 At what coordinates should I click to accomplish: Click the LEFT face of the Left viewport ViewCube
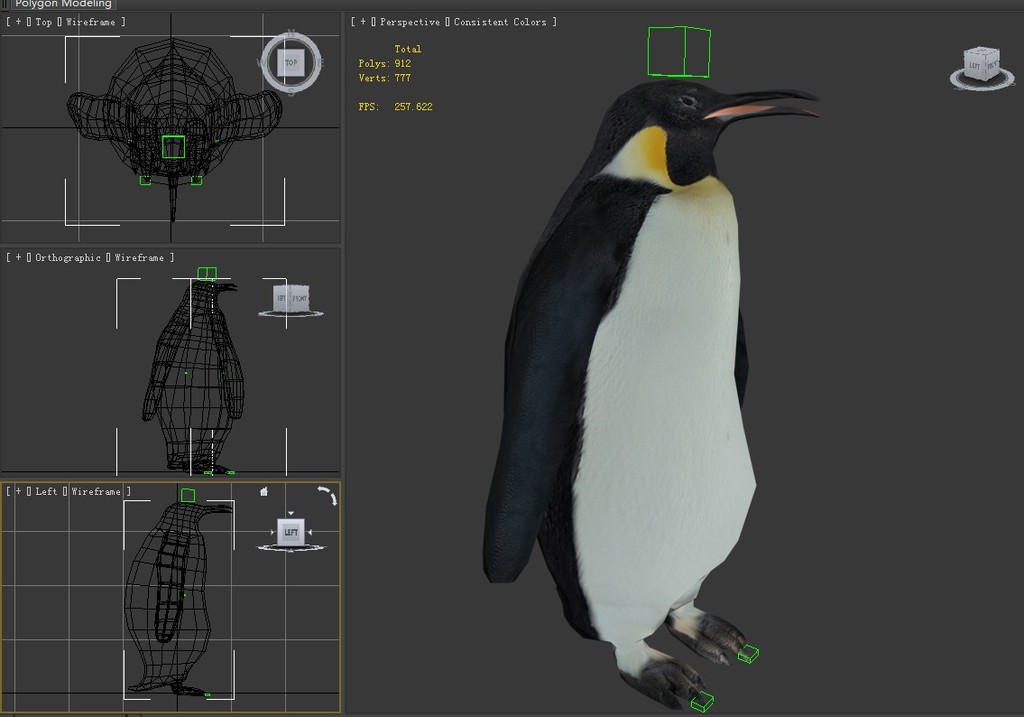click(291, 533)
